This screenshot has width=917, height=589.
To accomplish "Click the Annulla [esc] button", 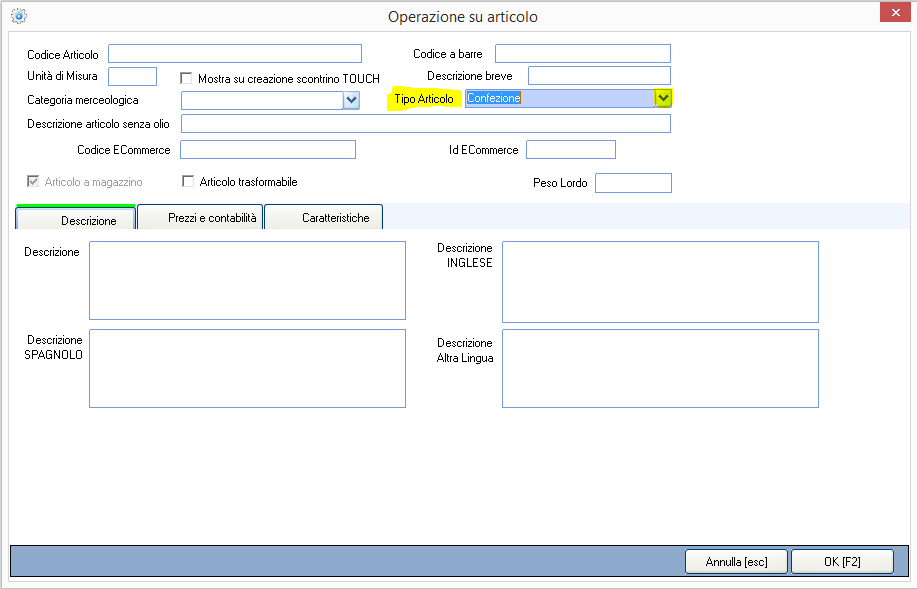I will (x=736, y=562).
